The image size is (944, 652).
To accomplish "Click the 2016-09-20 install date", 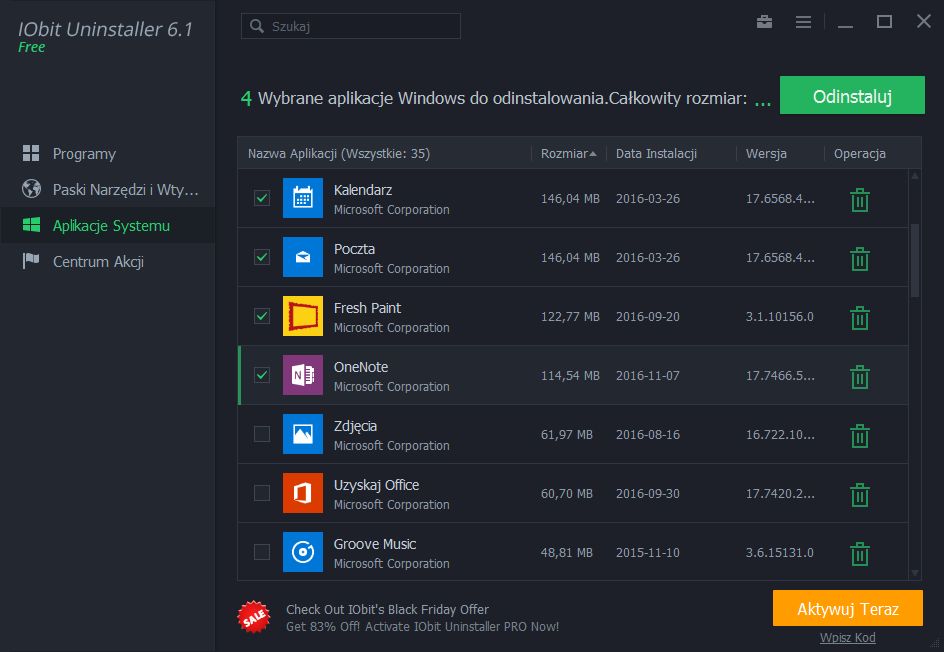I will 647,317.
